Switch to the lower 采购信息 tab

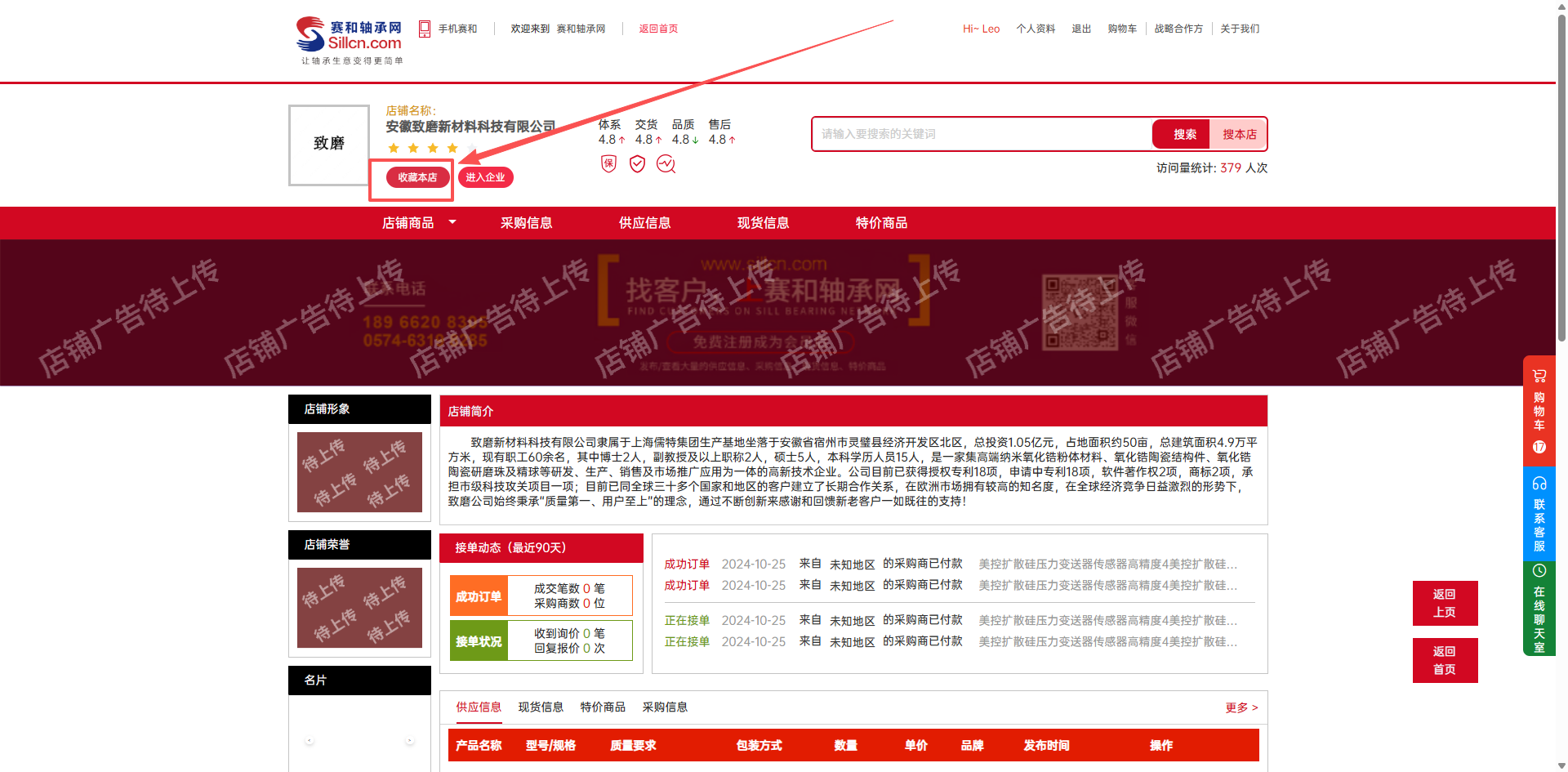pos(665,707)
